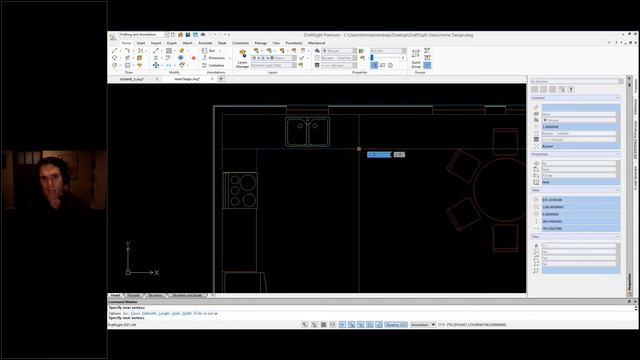
Task: Click the highlighted dynamic length input box on canvas
Action: (x=379, y=155)
